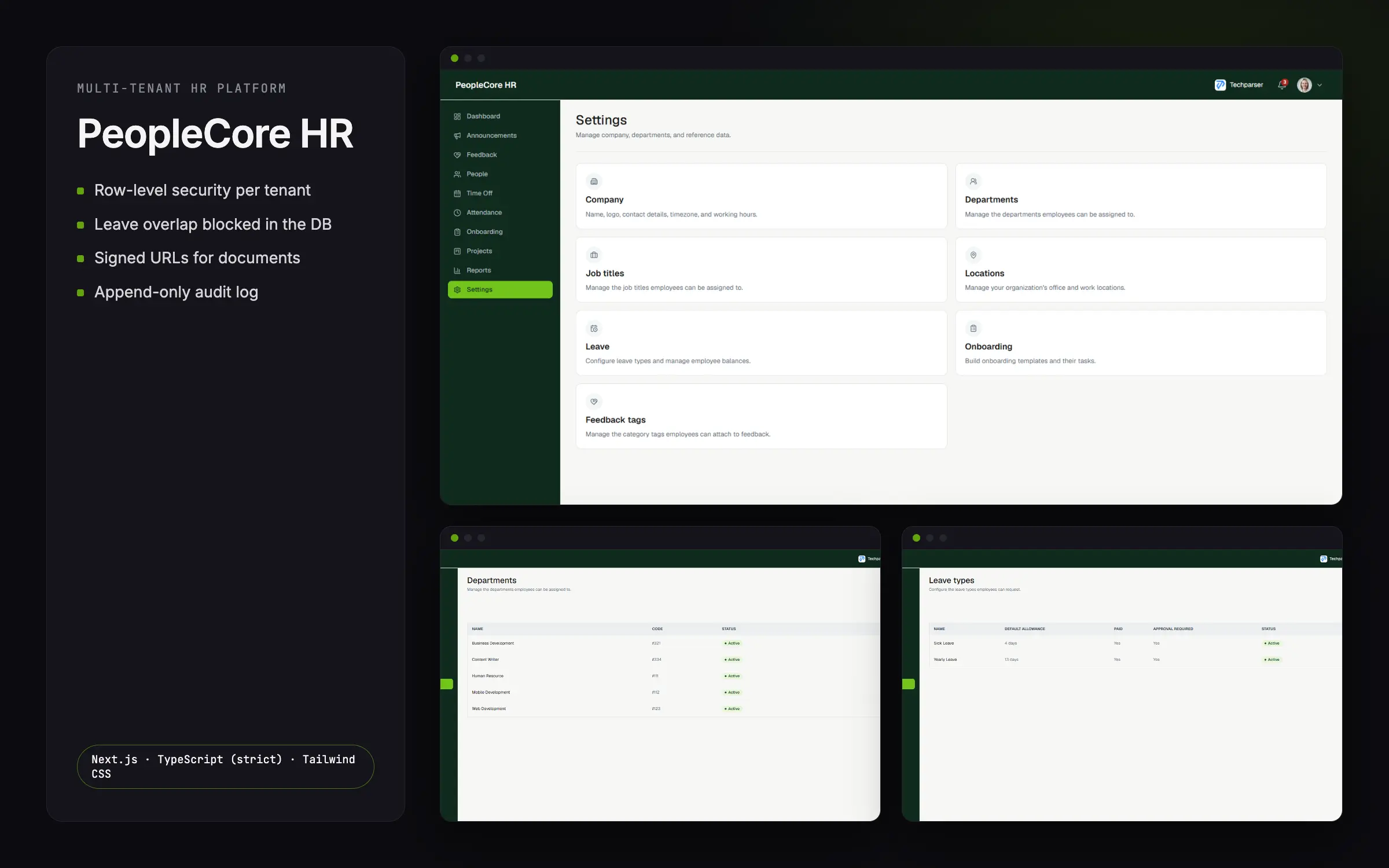Click DEFAULT ALLOWANCE column header in Leave types
Viewport: 1389px width, 868px height.
pos(1024,629)
